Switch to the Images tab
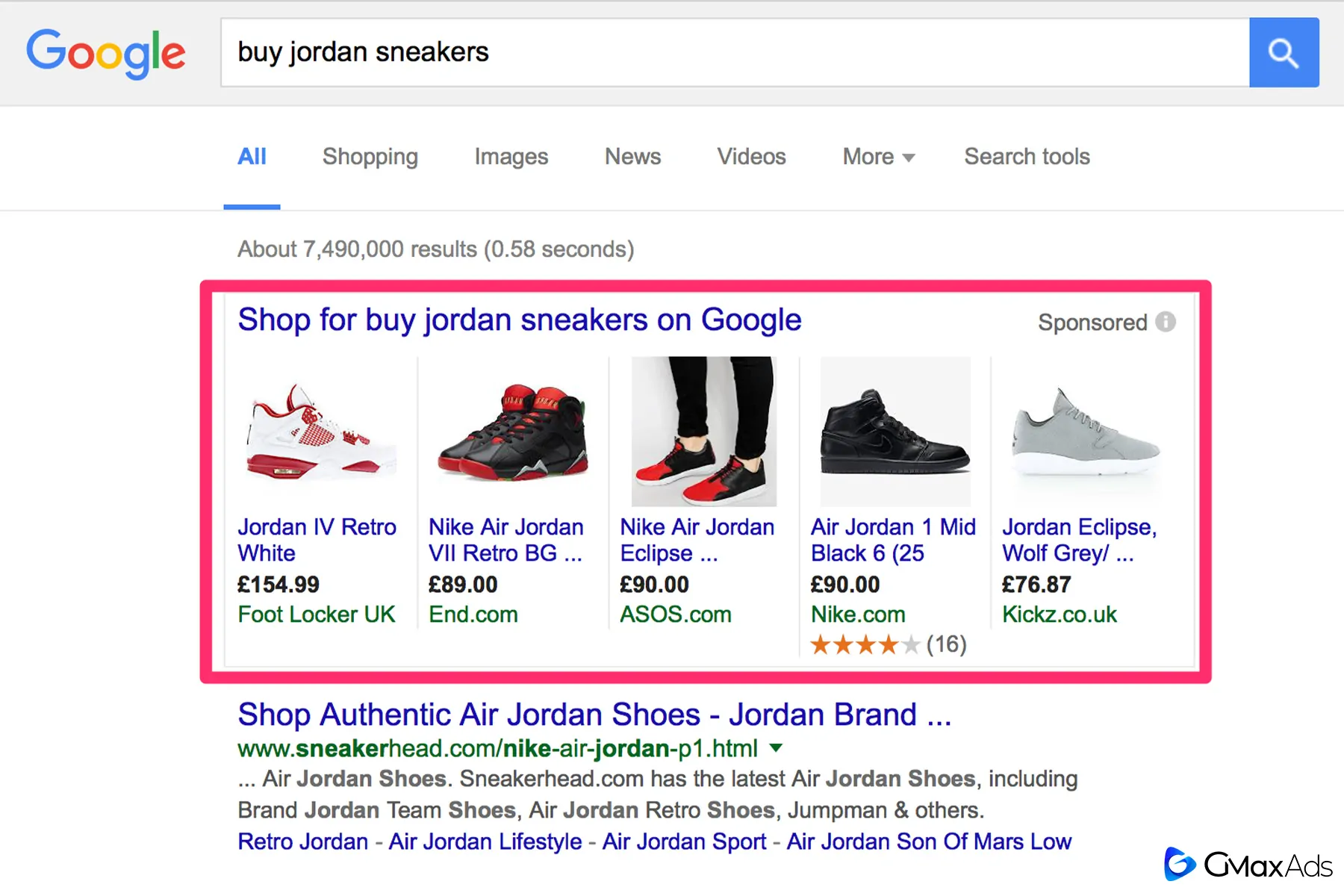The image size is (1344, 896). coord(511,157)
